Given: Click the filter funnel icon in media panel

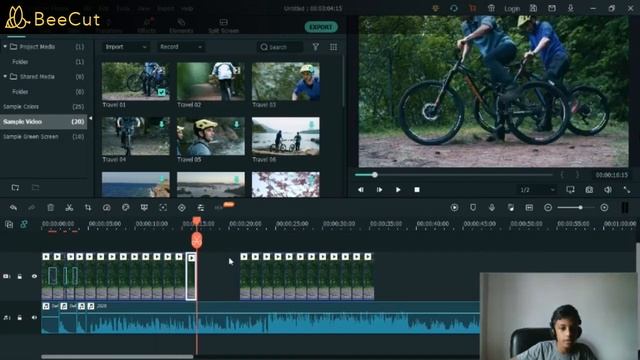Looking at the screenshot, I should [316, 47].
